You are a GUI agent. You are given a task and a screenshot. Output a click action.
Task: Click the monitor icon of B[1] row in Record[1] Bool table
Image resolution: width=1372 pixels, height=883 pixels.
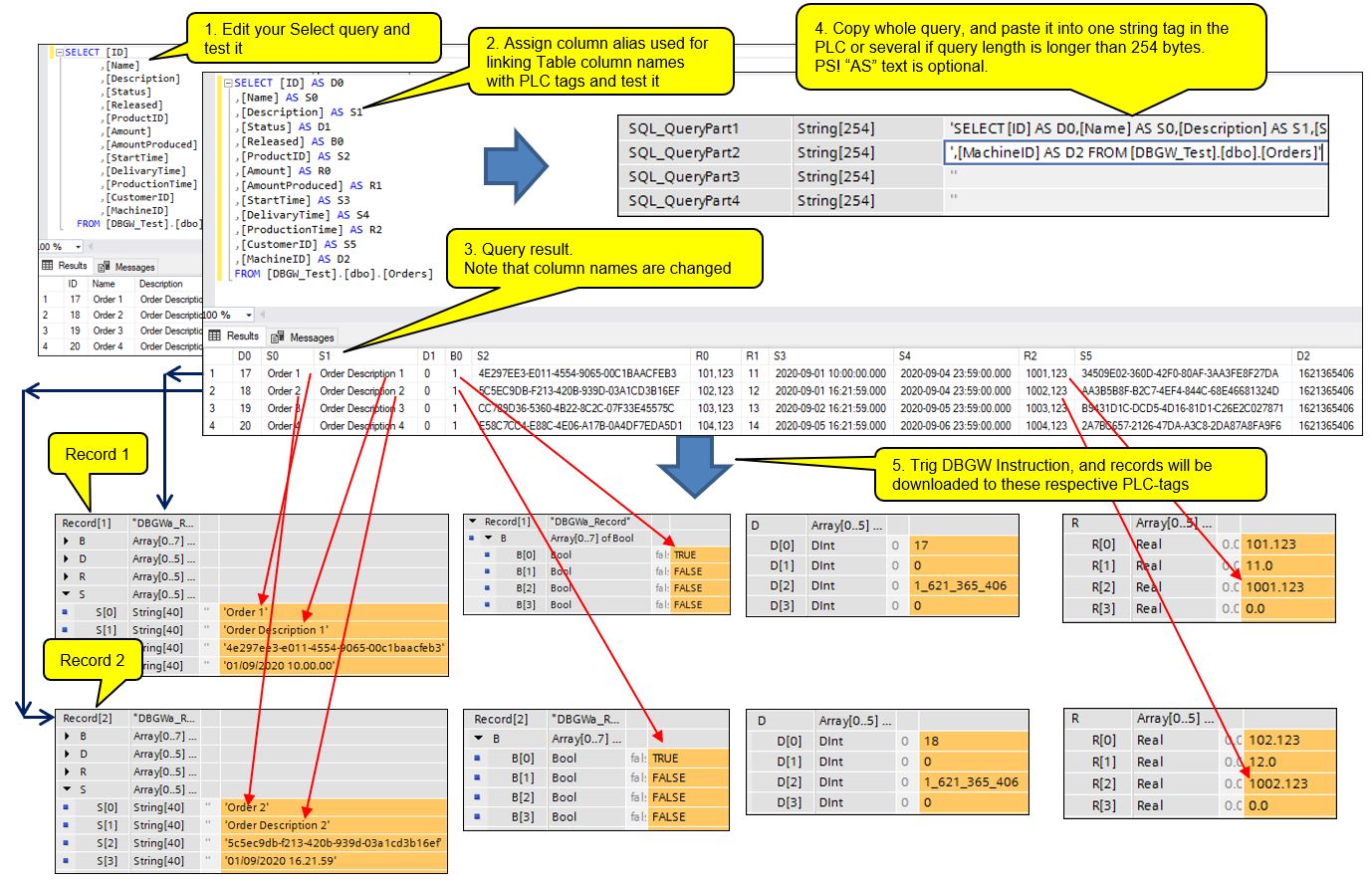487,571
